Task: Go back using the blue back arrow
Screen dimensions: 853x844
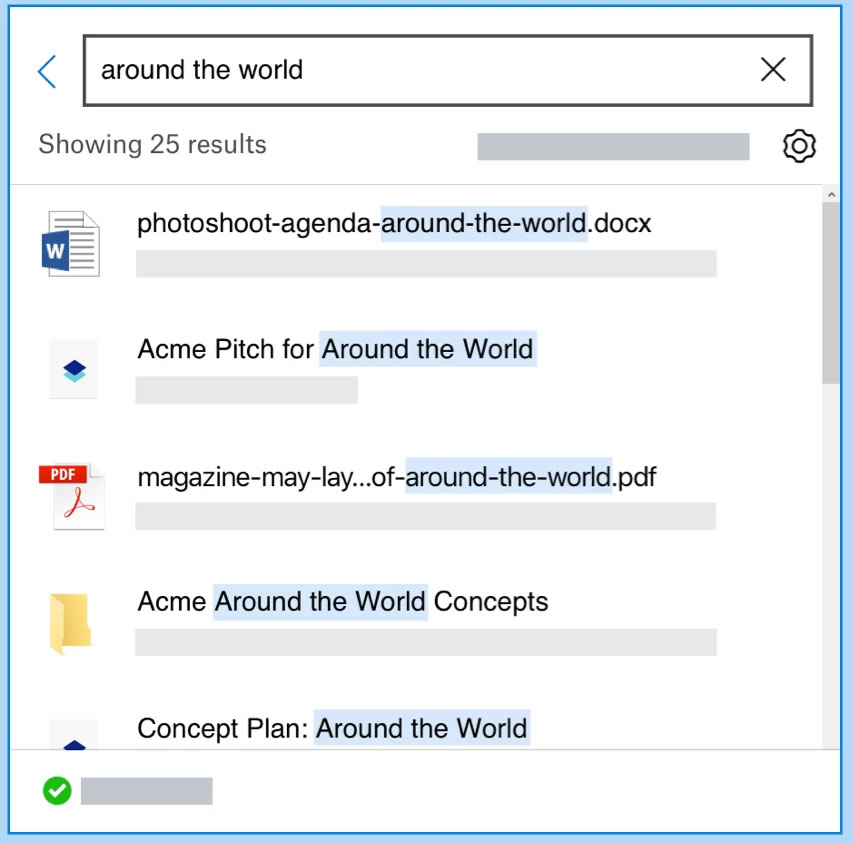Action: 47,71
